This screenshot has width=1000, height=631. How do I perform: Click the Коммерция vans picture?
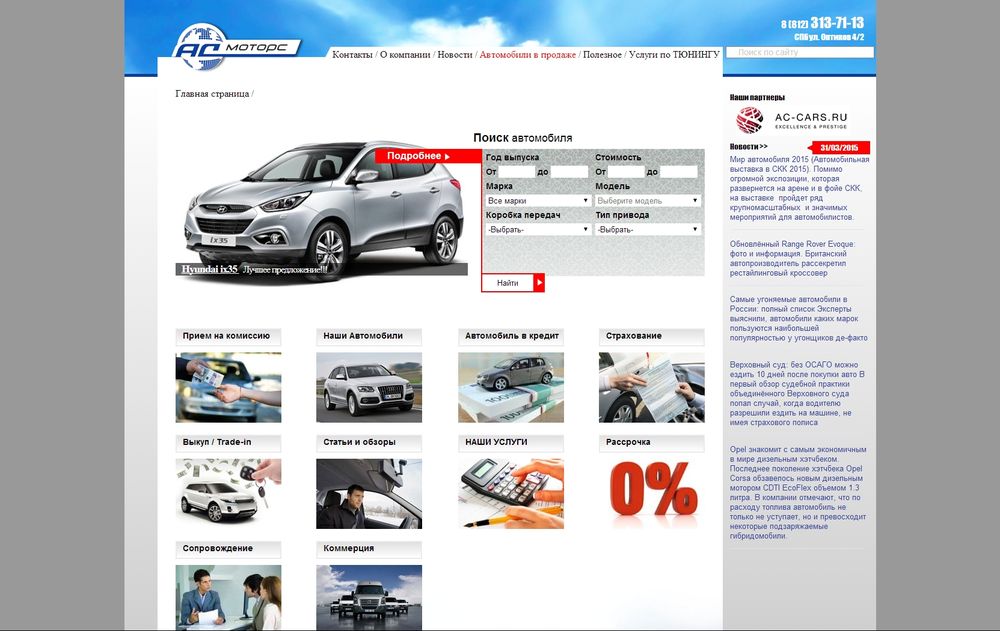369,598
